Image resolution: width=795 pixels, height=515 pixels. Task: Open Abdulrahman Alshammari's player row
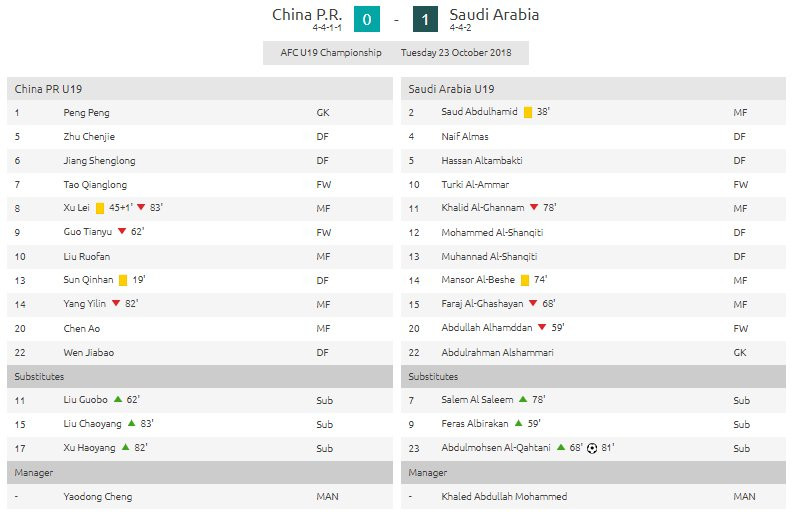click(497, 352)
